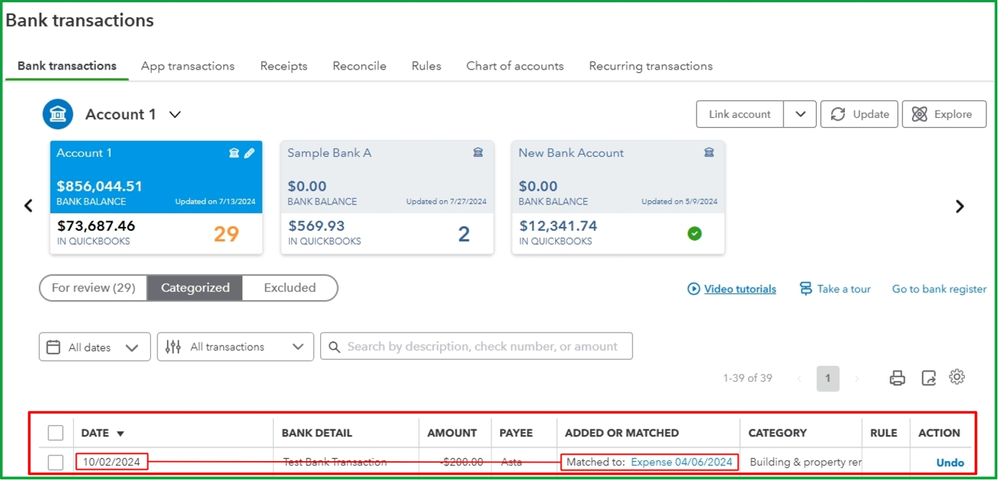
Task: Select the Sample Bank A card
Action: point(387,197)
